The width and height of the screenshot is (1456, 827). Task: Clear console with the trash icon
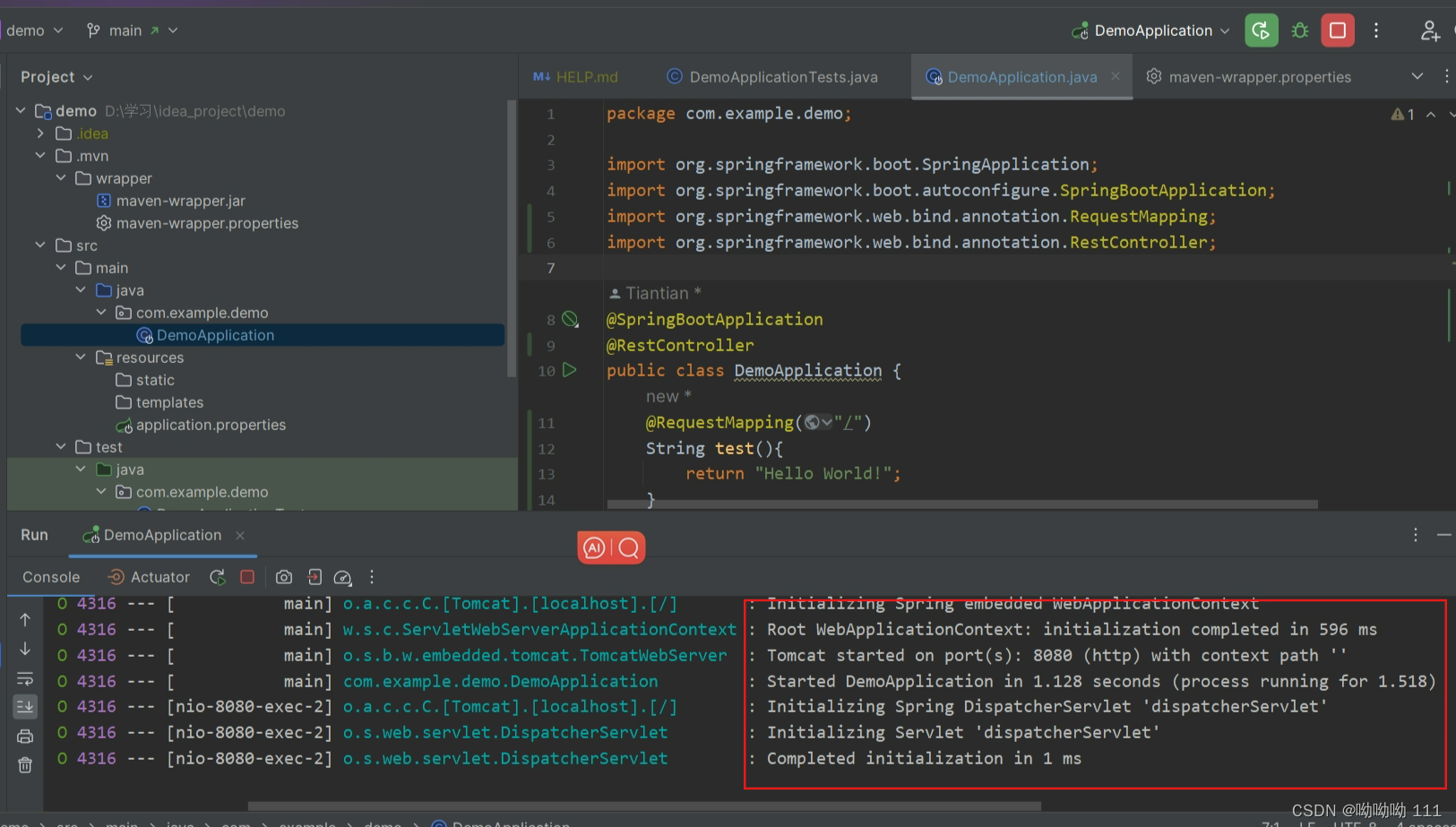(25, 765)
